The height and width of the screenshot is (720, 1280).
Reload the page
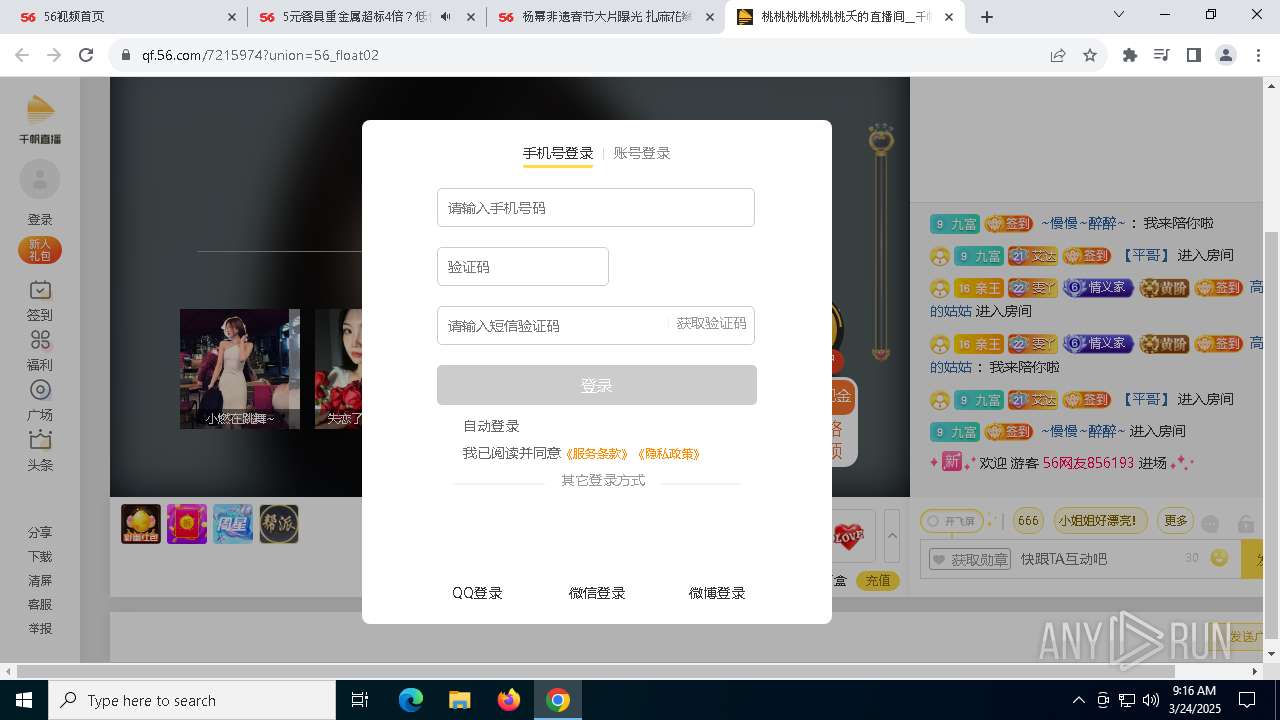(x=86, y=56)
